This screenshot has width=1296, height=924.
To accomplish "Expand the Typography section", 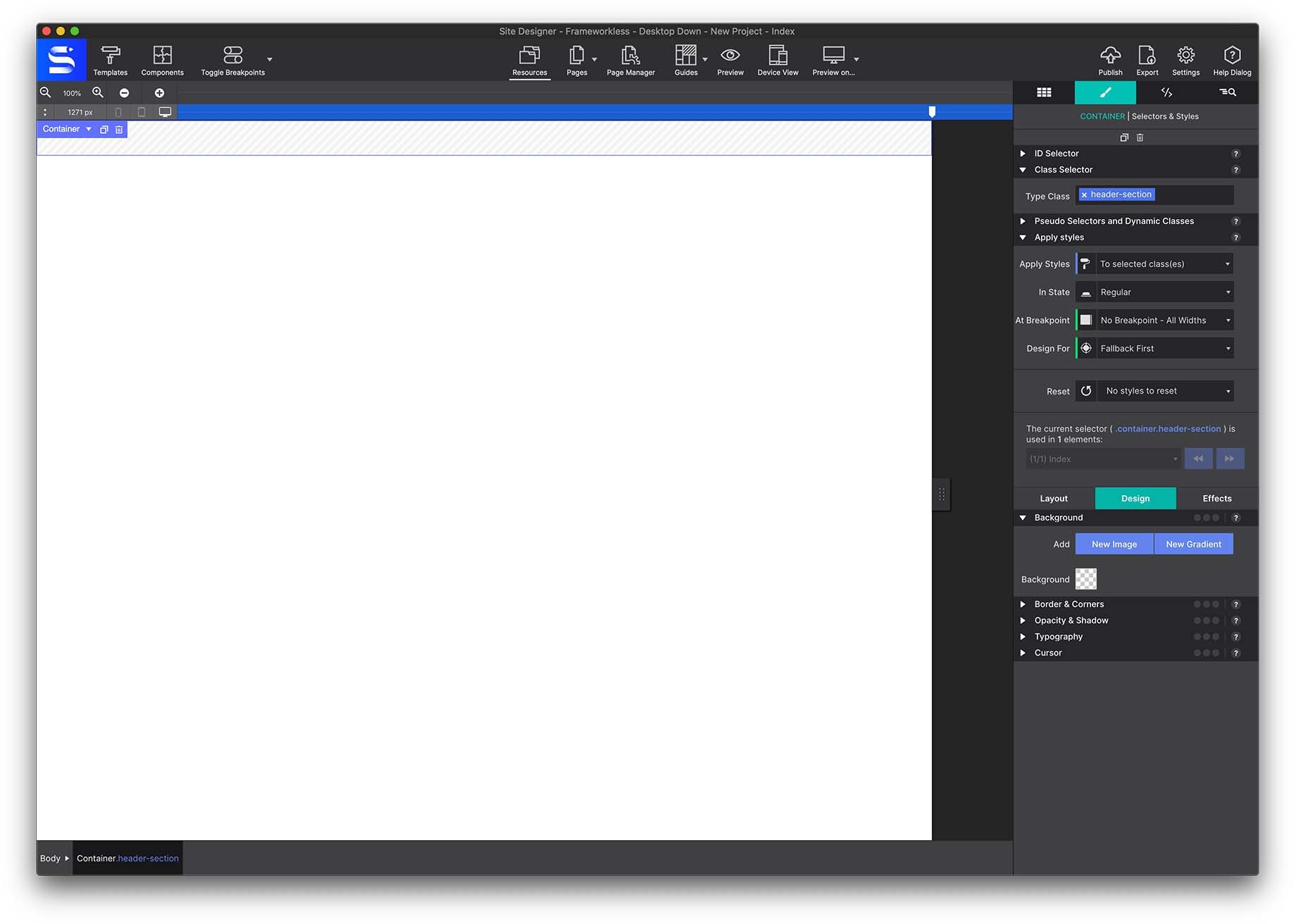I will tap(1023, 637).
